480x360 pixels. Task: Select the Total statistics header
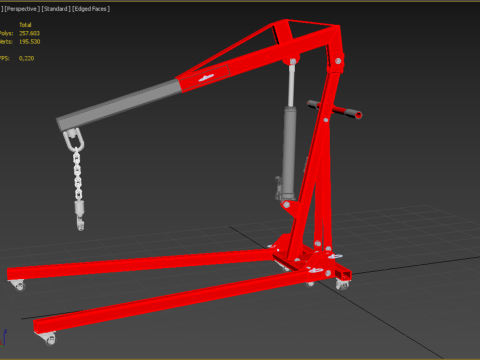(x=25, y=25)
